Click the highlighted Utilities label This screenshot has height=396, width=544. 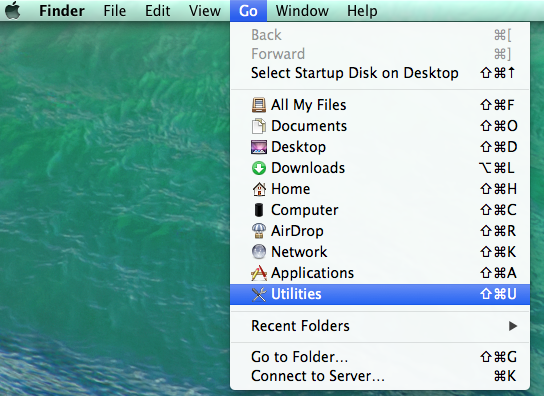pyautogui.click(x=296, y=294)
